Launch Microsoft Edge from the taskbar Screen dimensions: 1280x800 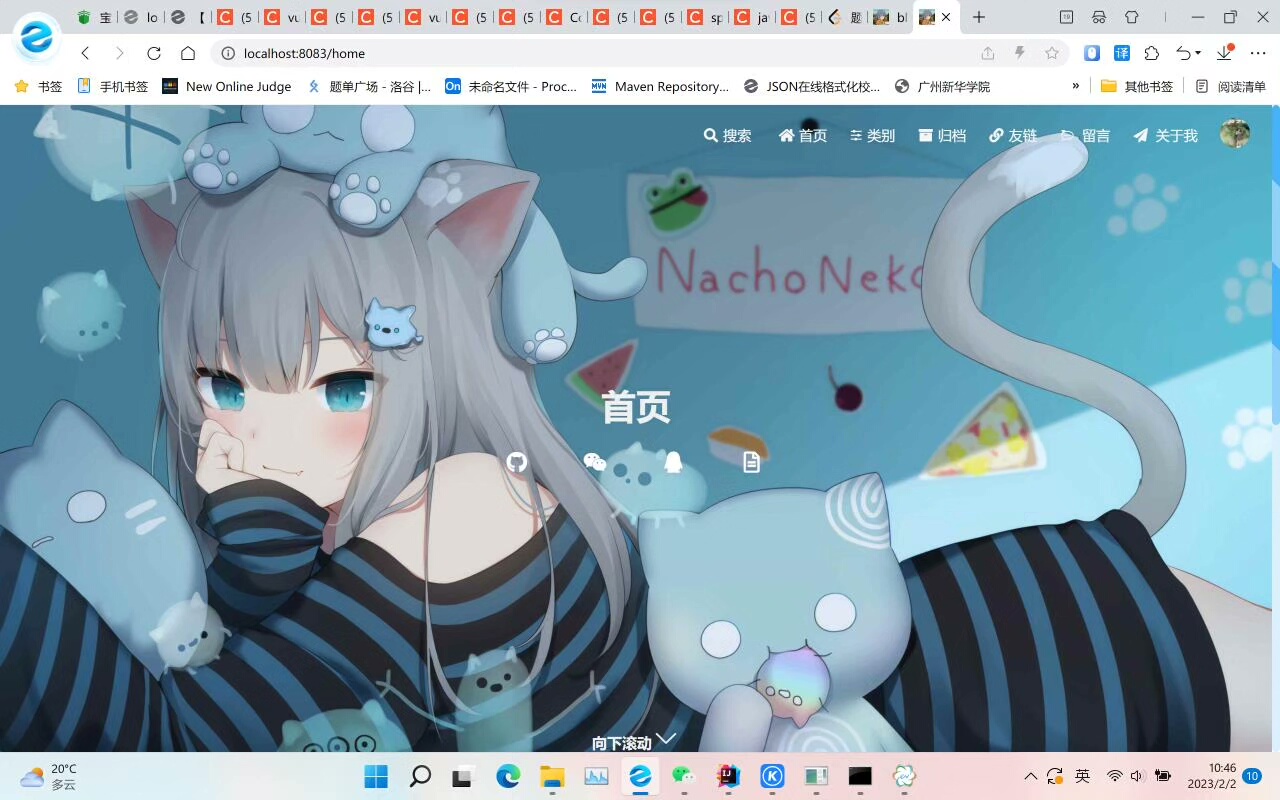tap(508, 776)
